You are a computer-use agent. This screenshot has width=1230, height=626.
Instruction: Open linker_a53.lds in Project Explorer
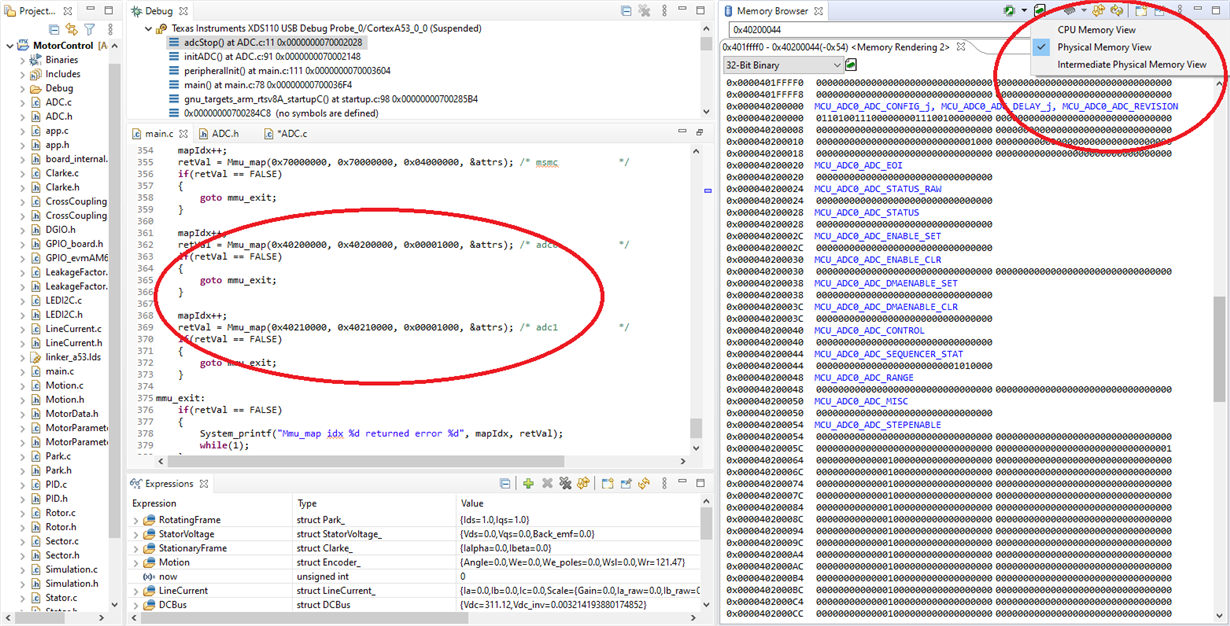[x=73, y=357]
